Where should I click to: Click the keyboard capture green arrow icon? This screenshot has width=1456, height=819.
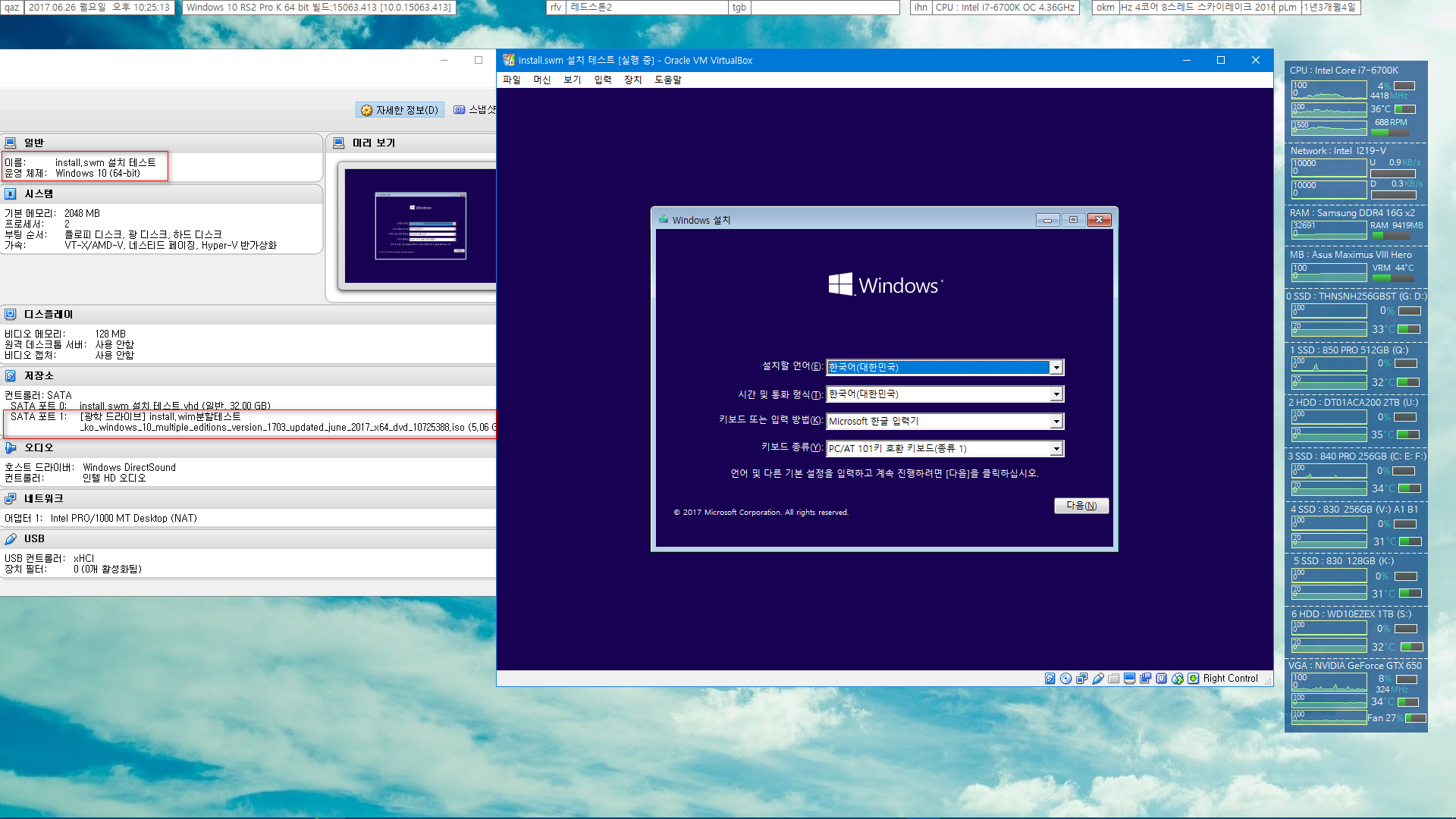click(x=1193, y=679)
